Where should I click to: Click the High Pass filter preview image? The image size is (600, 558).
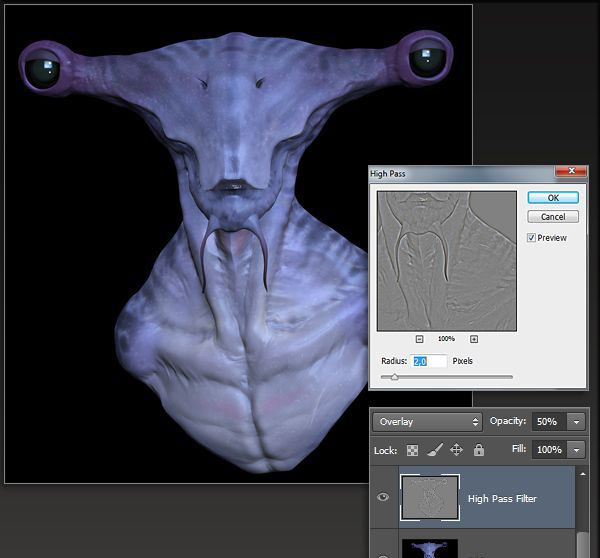(446, 260)
